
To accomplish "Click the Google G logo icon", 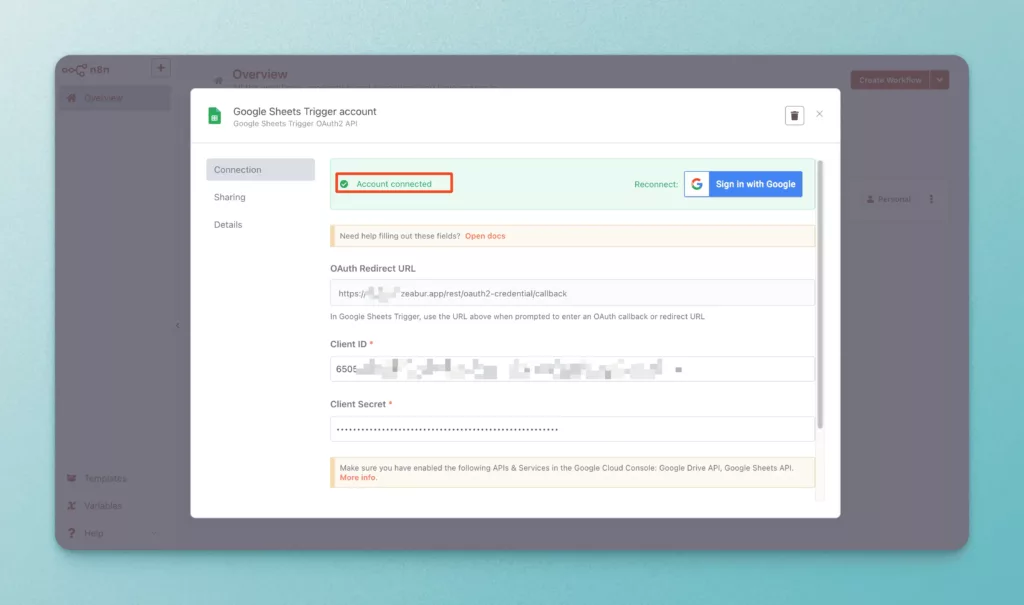I will (696, 184).
